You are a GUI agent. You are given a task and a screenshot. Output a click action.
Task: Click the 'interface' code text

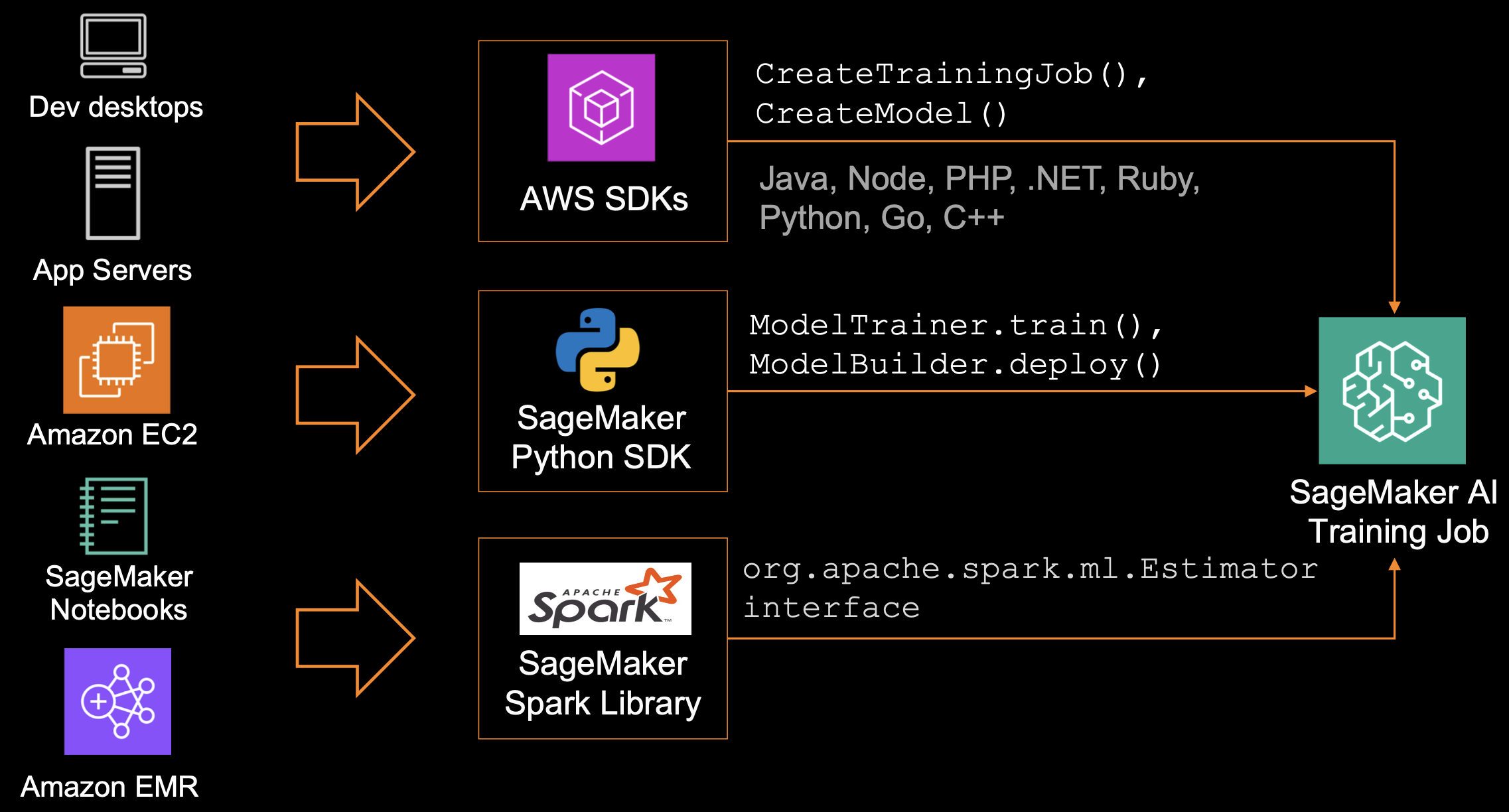(831, 608)
